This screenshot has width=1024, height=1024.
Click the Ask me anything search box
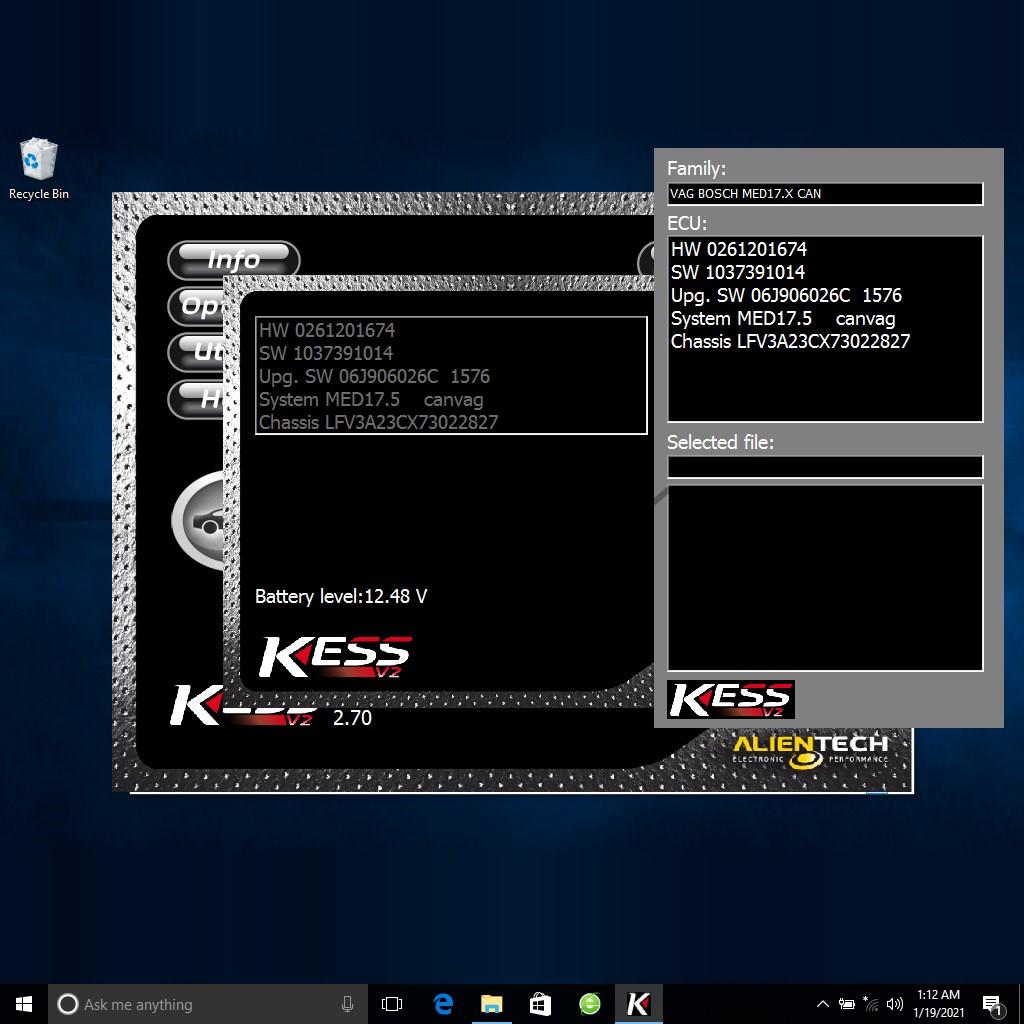tap(200, 1004)
